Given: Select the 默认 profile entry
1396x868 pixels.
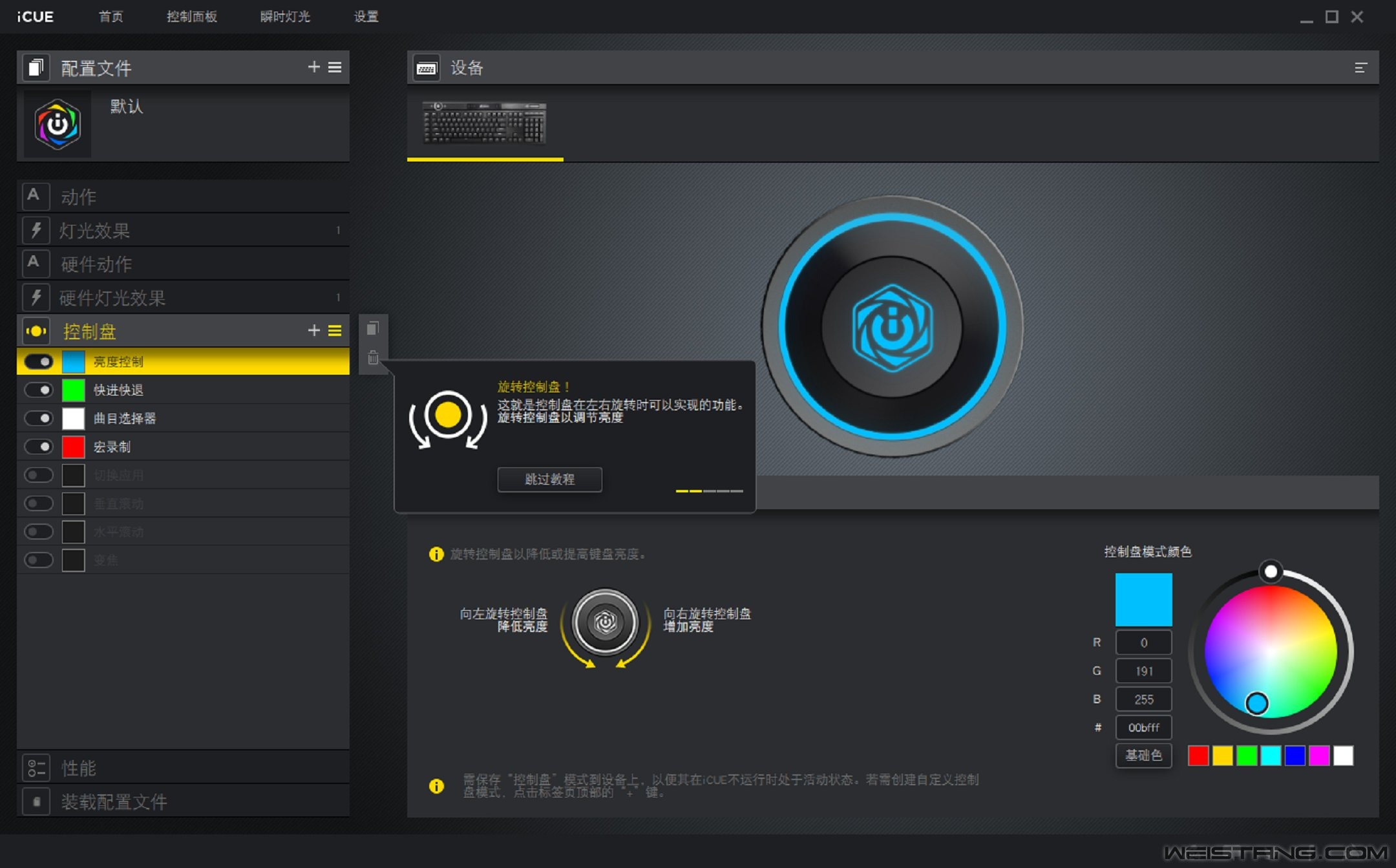Looking at the screenshot, I should 183,125.
